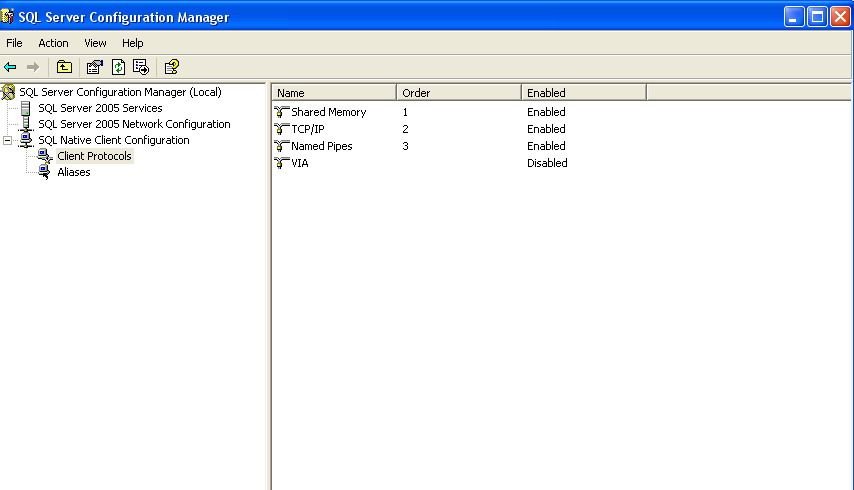Click the Help toolbar icon

[x=172, y=67]
